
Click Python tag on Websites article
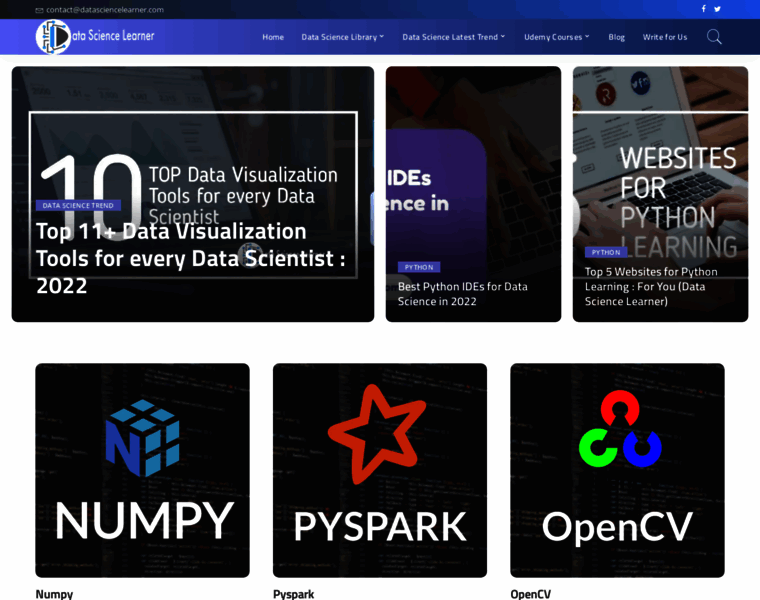click(606, 253)
